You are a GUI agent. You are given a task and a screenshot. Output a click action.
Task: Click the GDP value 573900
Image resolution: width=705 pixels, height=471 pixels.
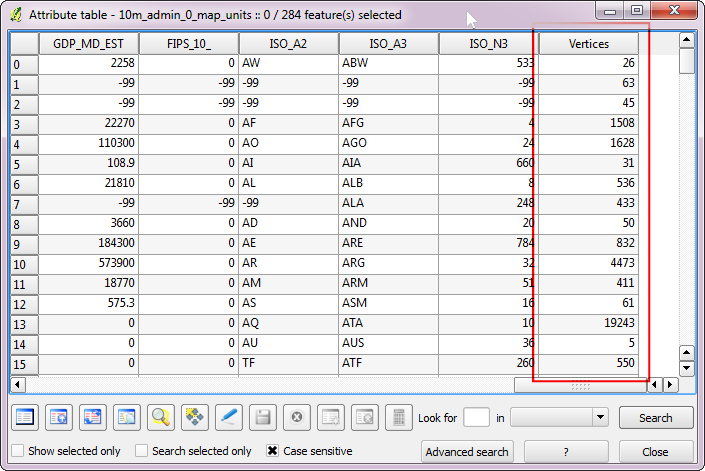[89, 263]
